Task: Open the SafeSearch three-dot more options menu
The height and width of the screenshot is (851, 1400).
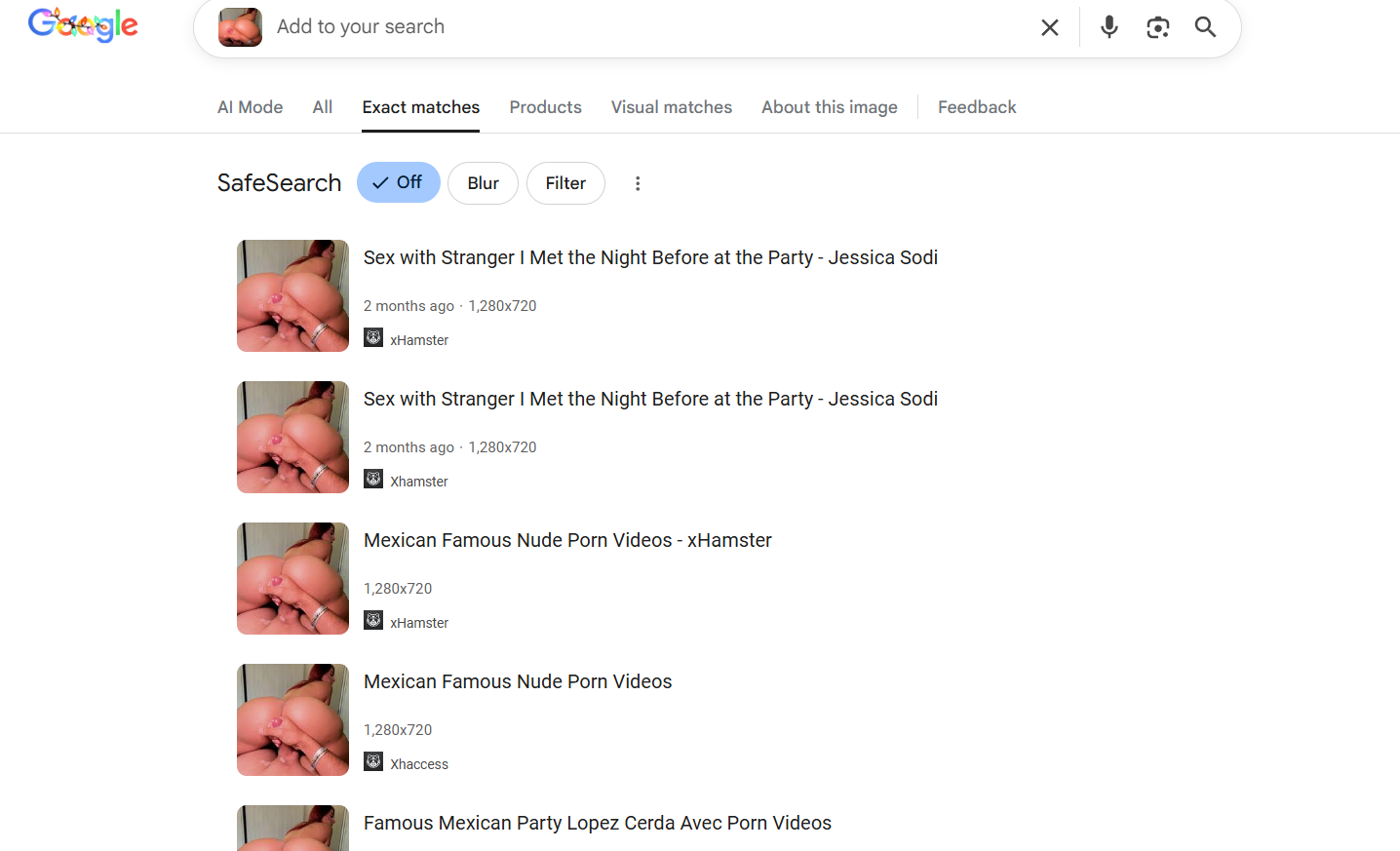Action: [638, 183]
